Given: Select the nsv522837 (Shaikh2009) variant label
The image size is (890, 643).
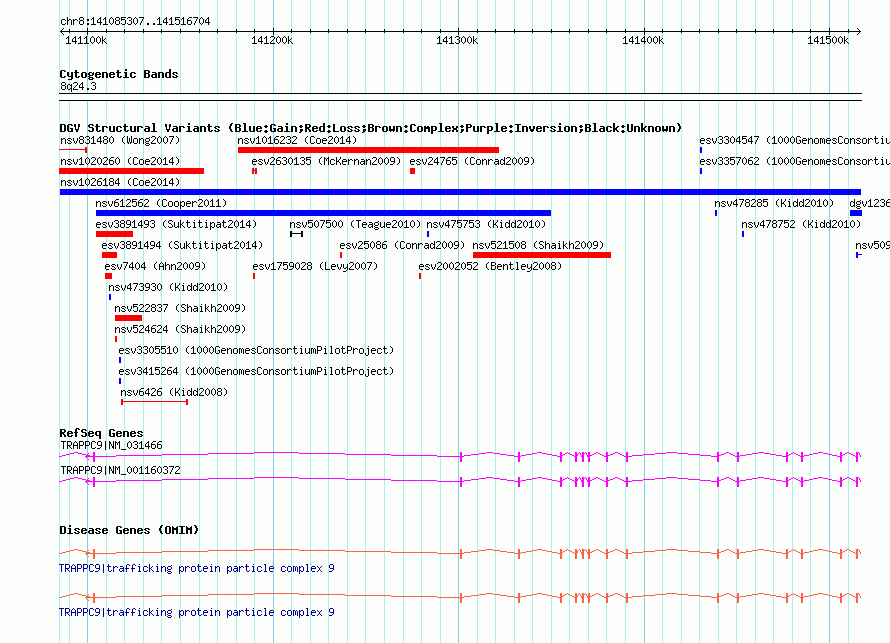Looking at the screenshot, I should pos(180,308).
